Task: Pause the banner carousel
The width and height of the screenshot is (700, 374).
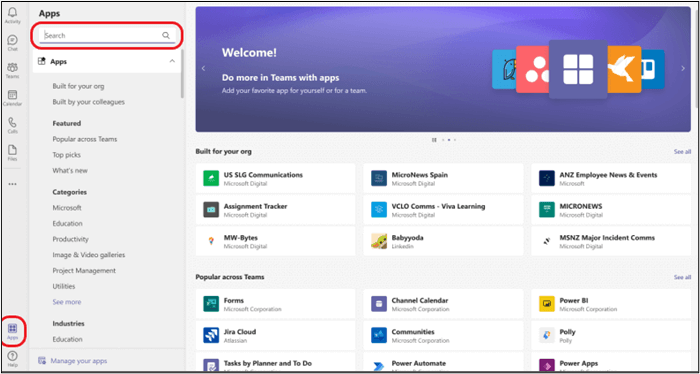Action: 434,140
